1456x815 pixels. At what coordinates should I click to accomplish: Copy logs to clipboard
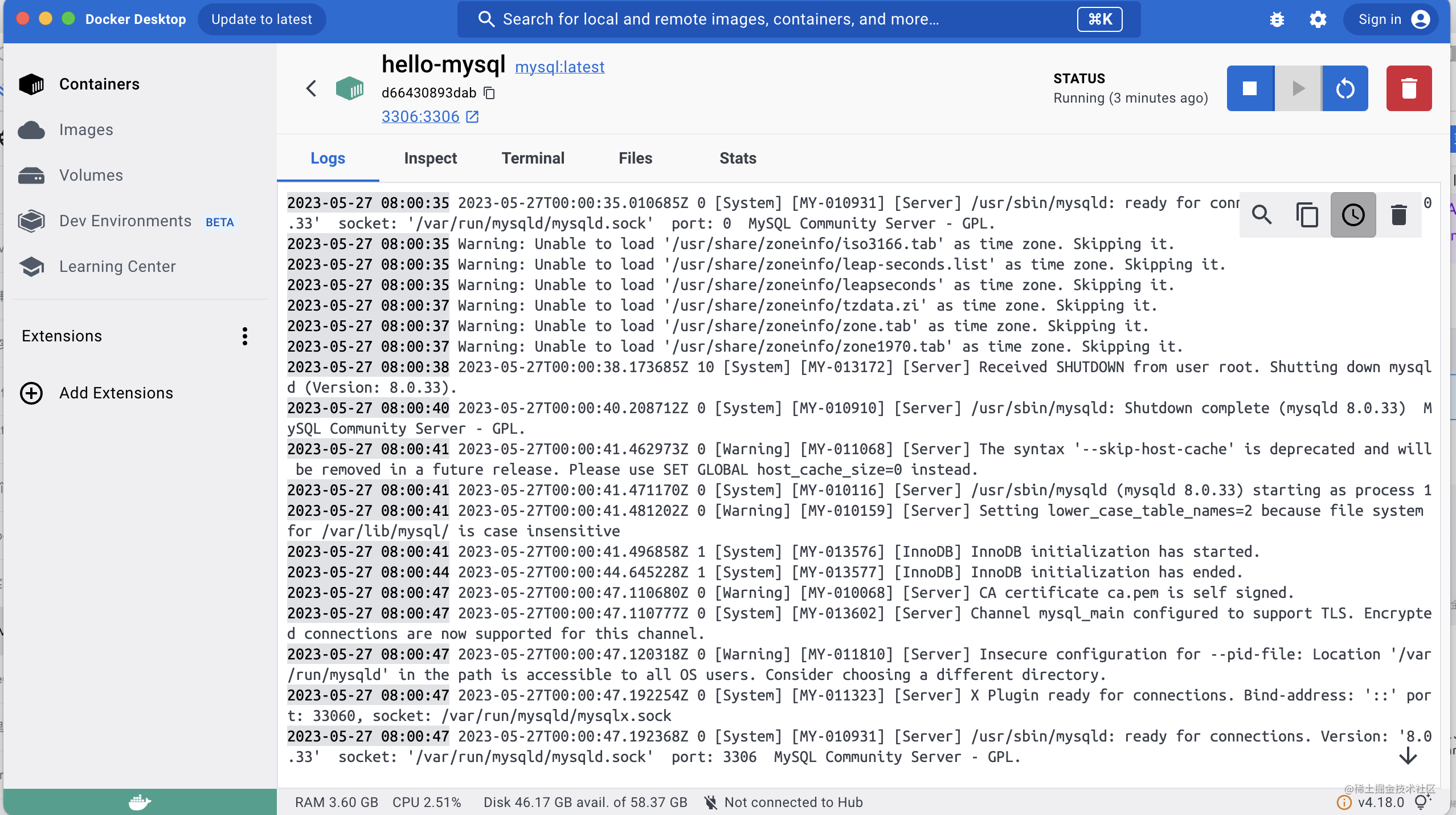pos(1307,215)
